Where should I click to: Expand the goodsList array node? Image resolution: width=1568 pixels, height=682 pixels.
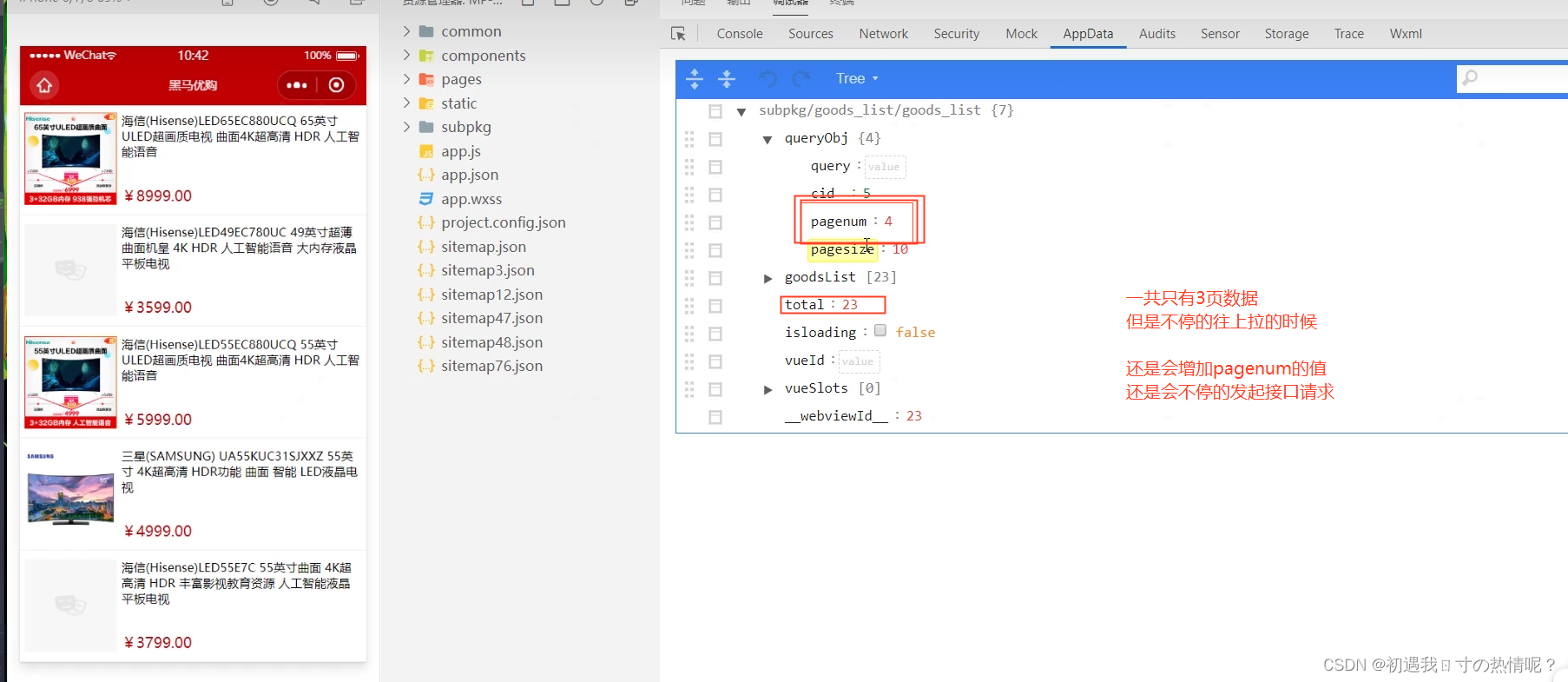point(768,278)
